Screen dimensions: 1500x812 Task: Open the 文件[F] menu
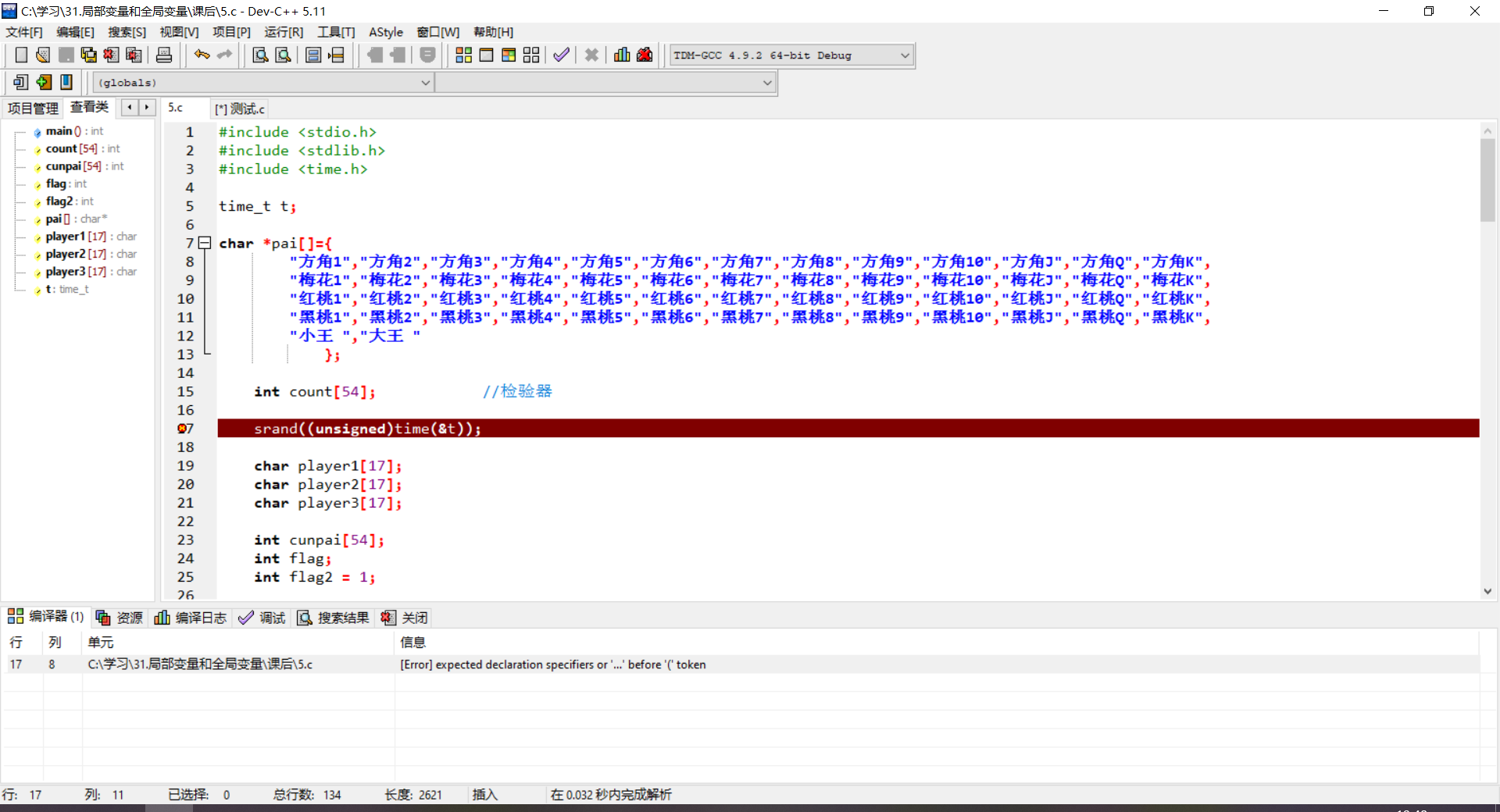(24, 32)
